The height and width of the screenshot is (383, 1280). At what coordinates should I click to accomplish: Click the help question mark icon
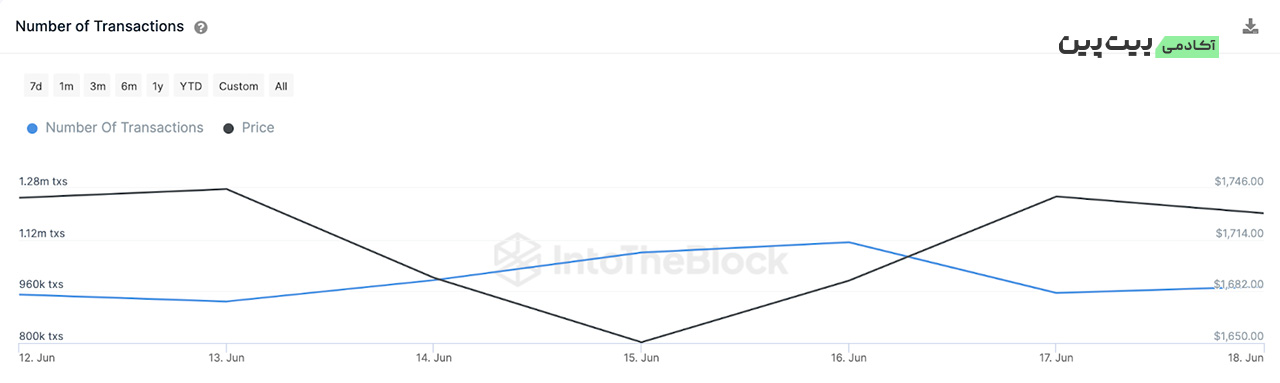pyautogui.click(x=201, y=28)
